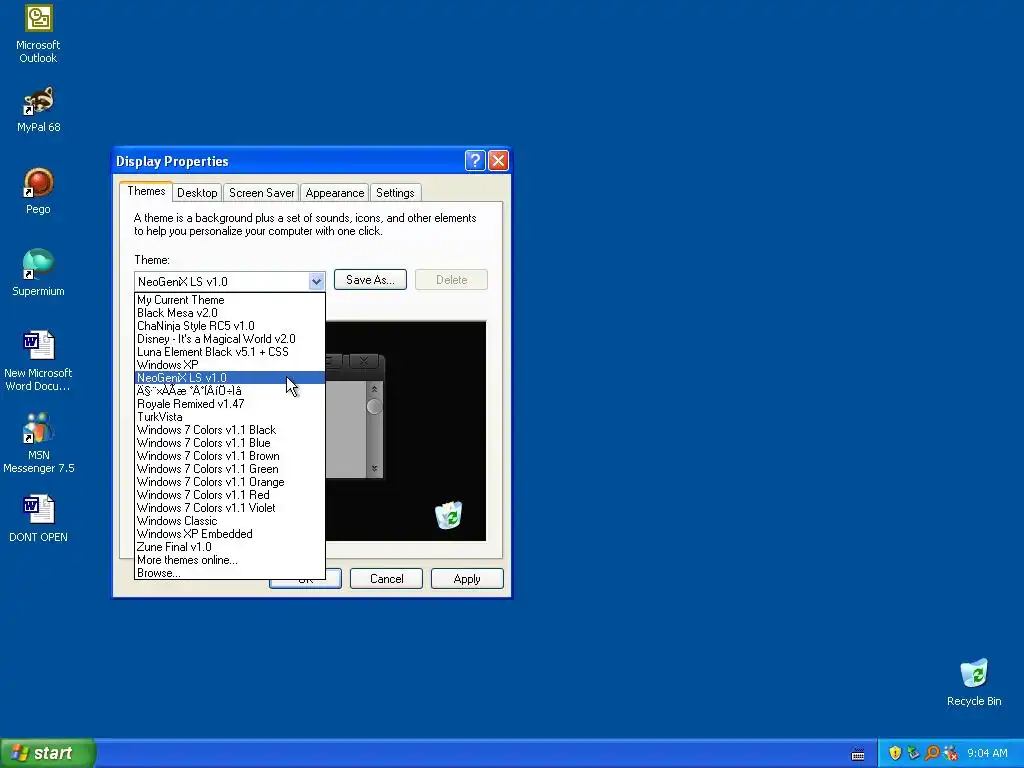Close the Display Properties dialog
Image resolution: width=1024 pixels, height=768 pixels.
tap(498, 161)
